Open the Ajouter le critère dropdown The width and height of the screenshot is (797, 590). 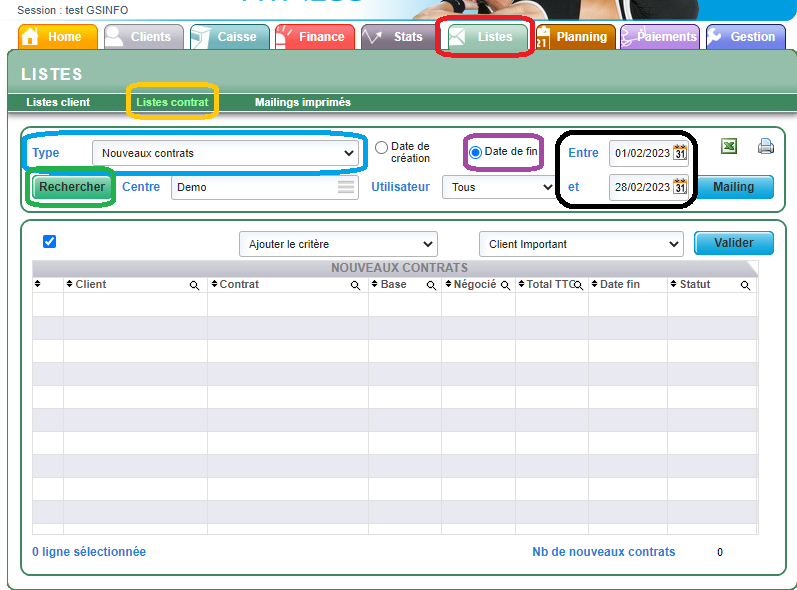[338, 244]
